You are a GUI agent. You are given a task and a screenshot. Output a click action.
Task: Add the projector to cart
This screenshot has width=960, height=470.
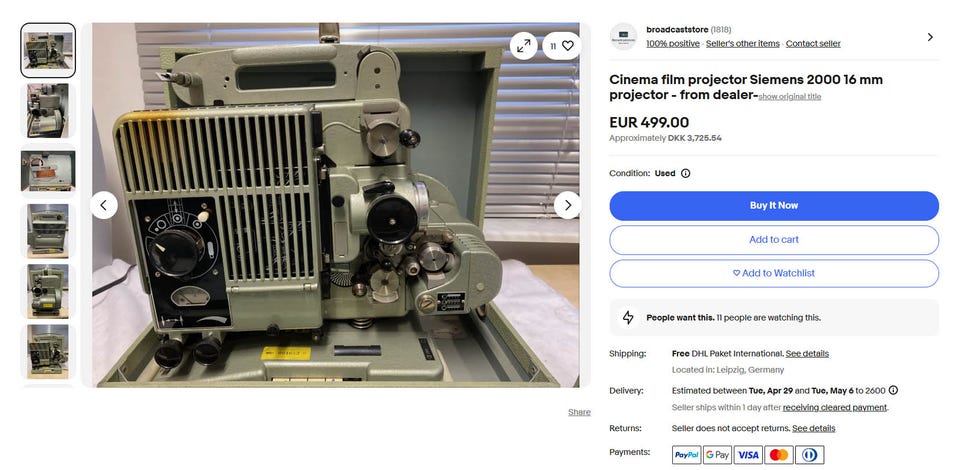pyautogui.click(x=774, y=240)
